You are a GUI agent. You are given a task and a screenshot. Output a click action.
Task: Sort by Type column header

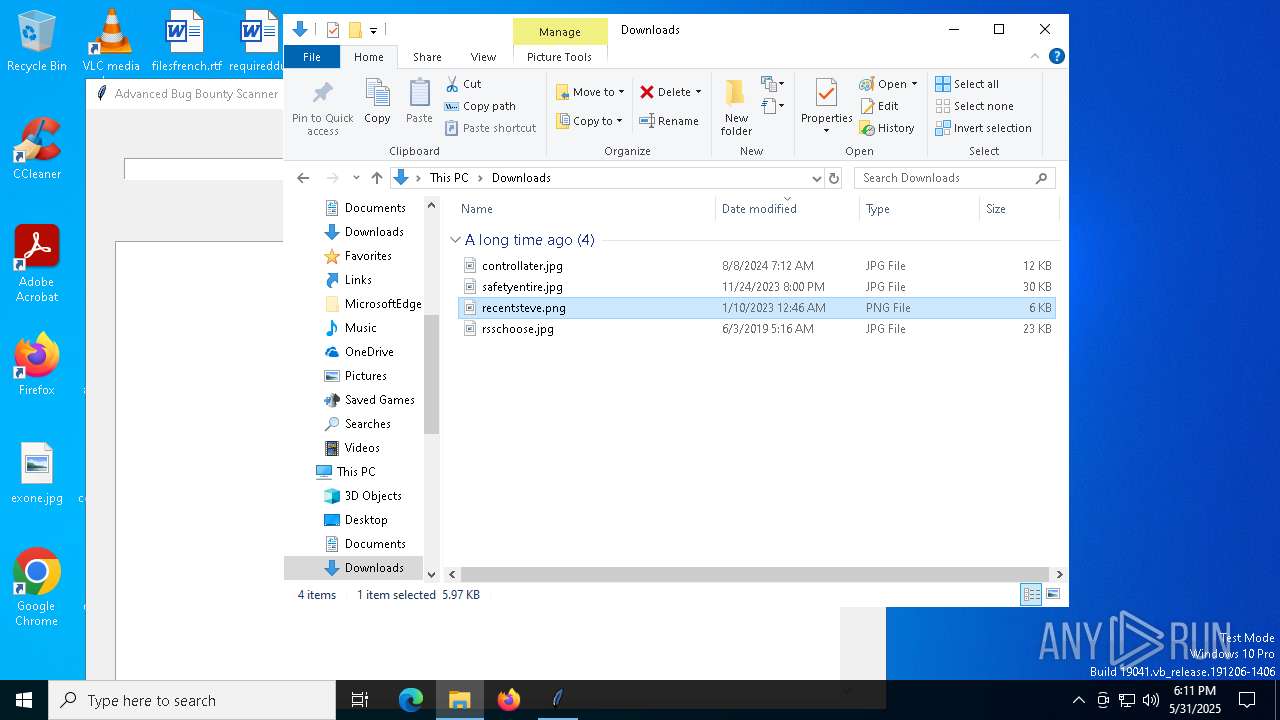(919, 209)
